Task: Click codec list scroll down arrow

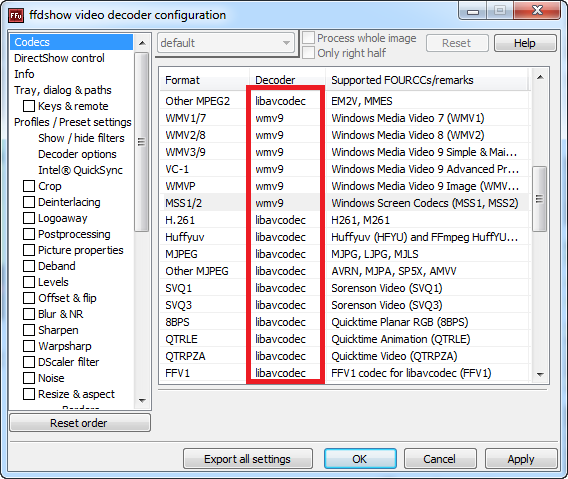Action: point(540,374)
